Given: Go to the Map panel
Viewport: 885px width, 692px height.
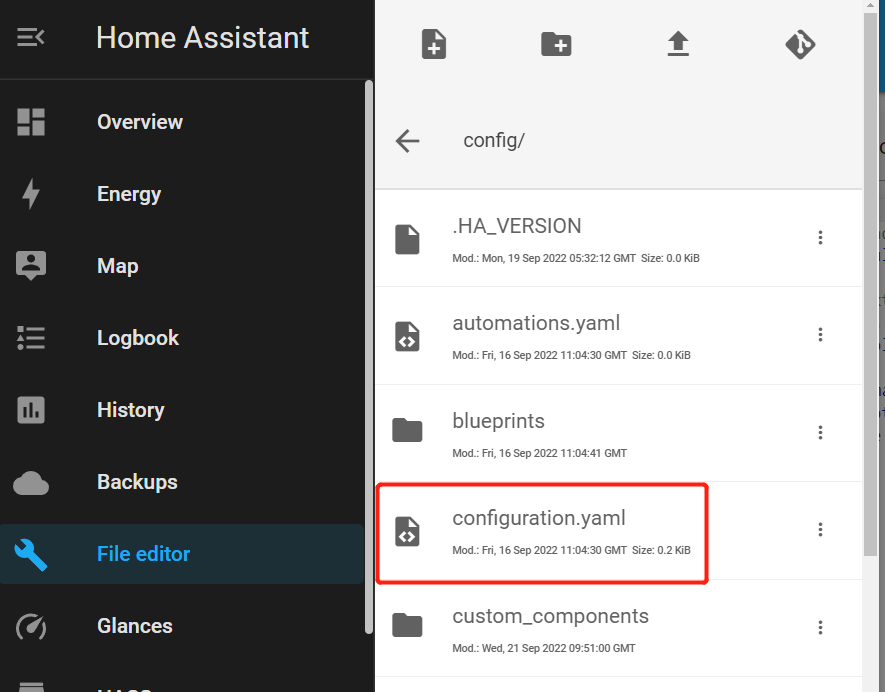Looking at the screenshot, I should point(182,266).
